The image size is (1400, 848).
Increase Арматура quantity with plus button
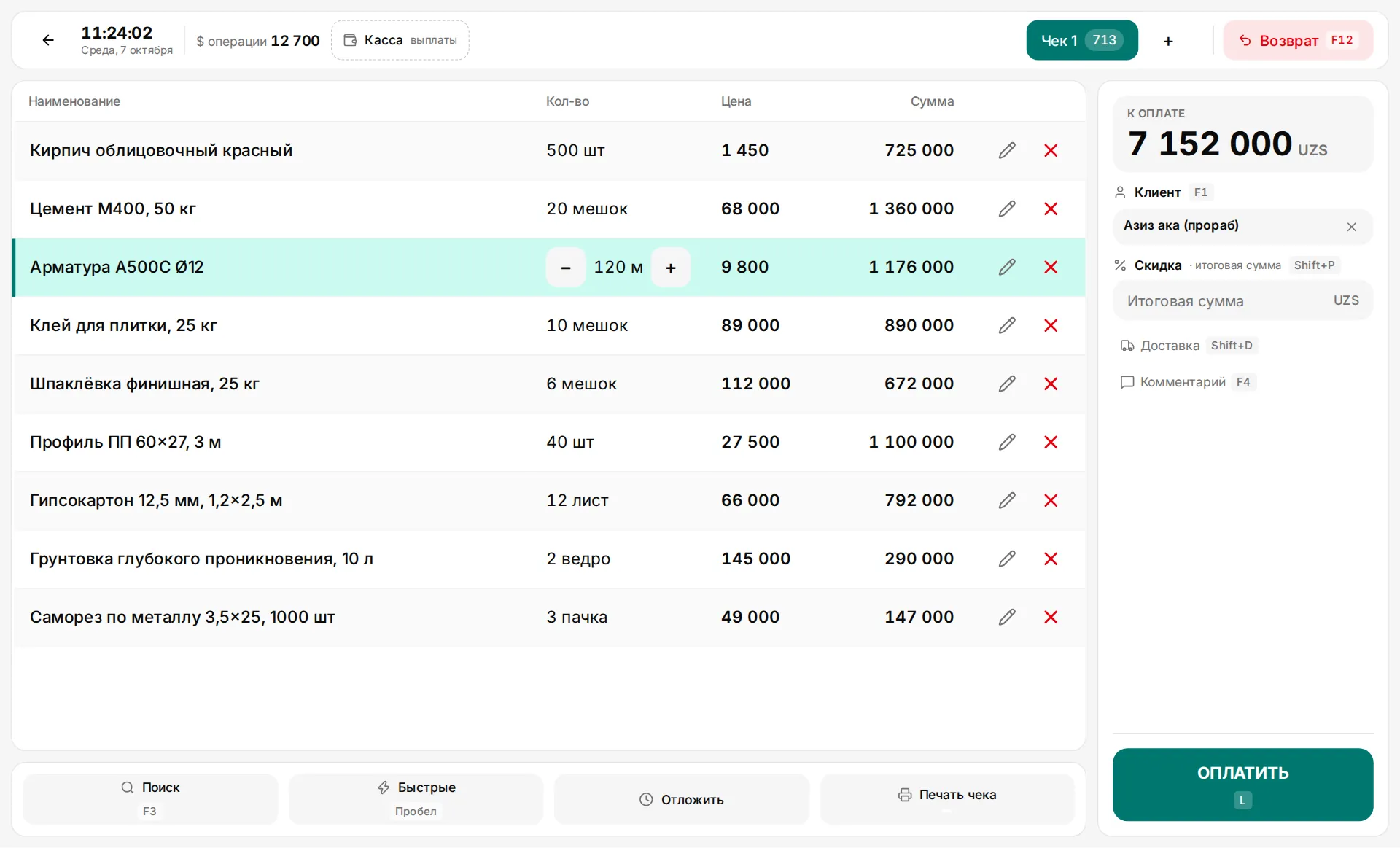671,267
